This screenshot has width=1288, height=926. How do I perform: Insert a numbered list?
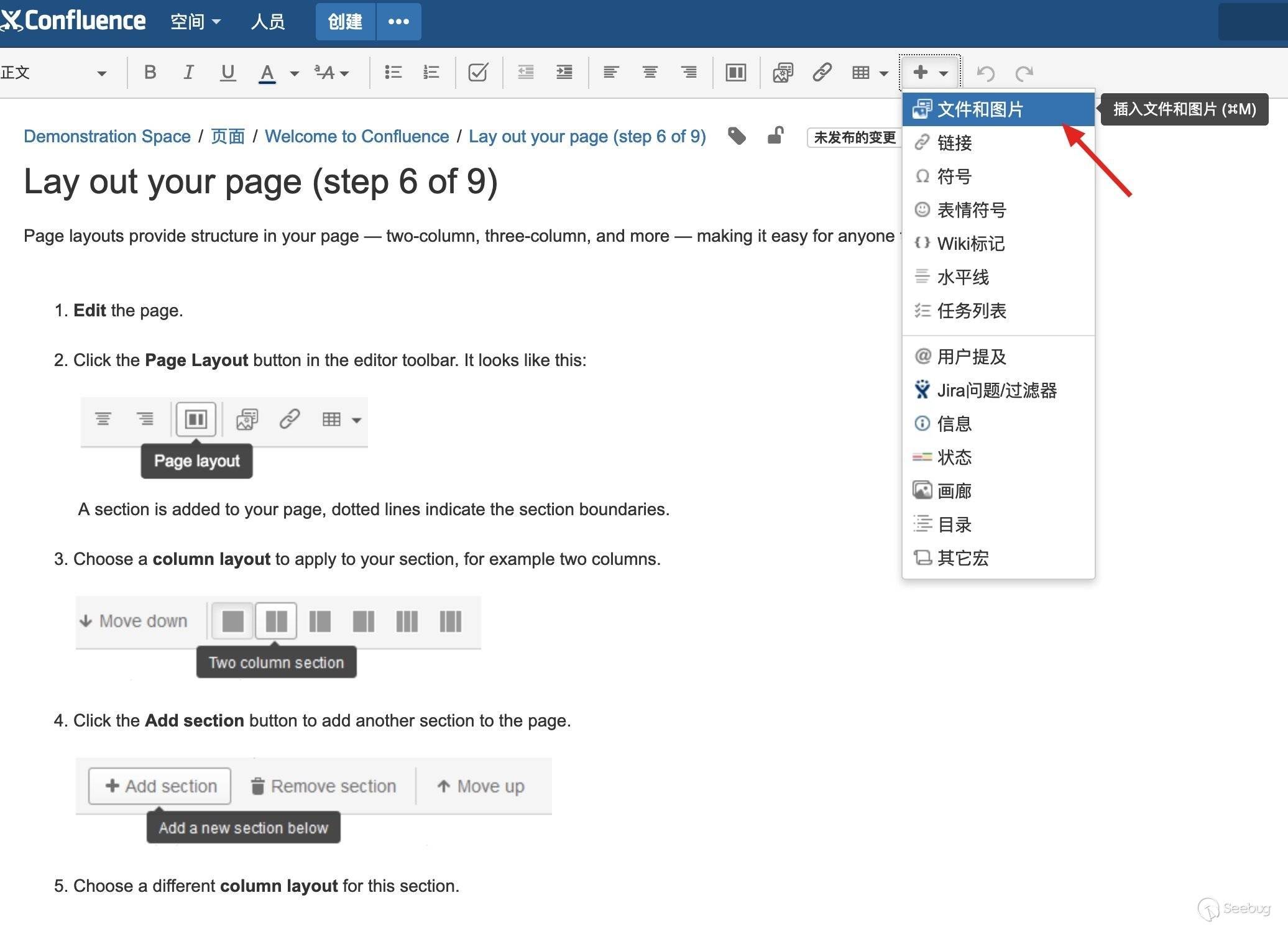tap(431, 73)
